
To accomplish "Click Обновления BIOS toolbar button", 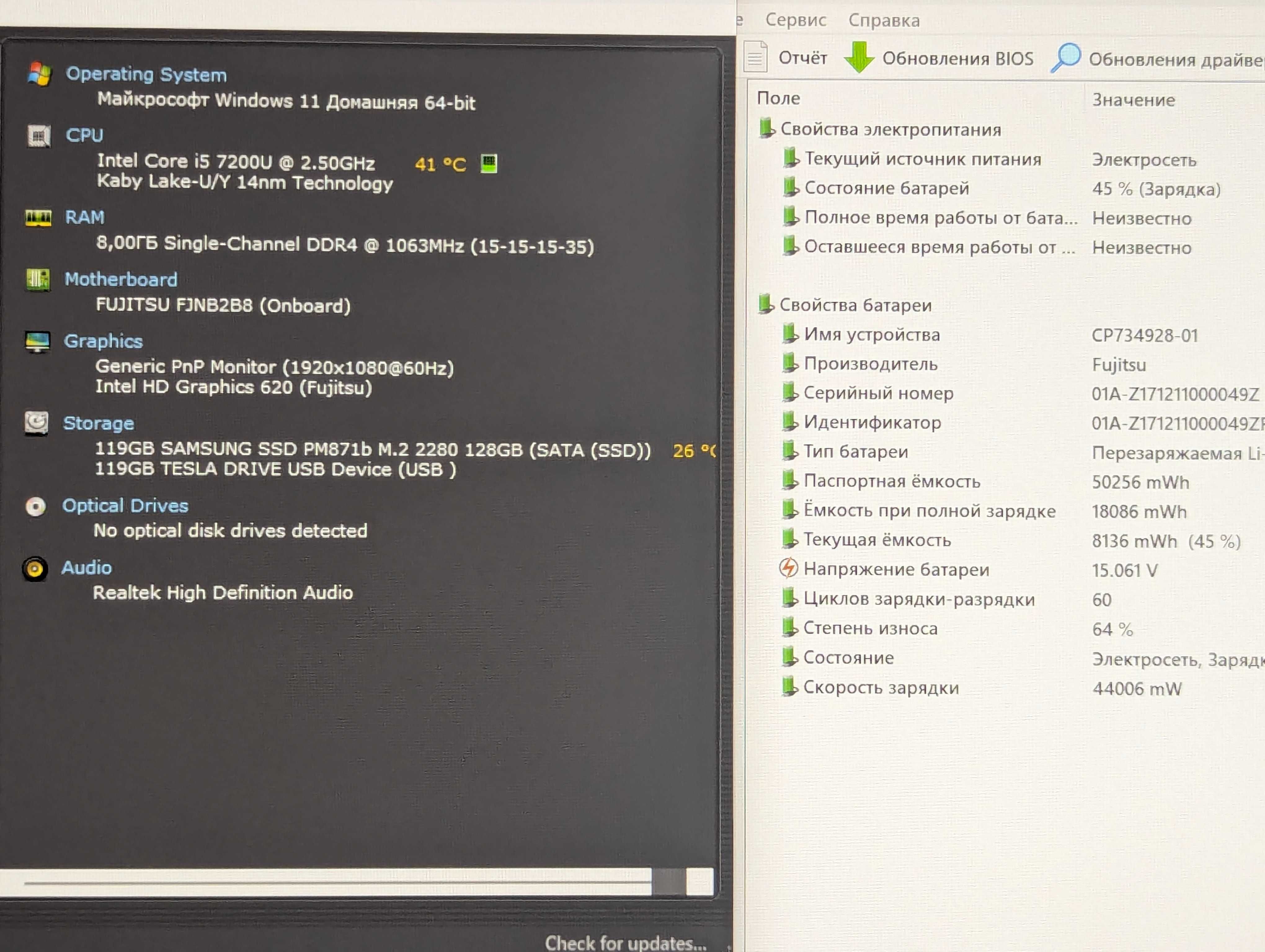I will pos(939,58).
